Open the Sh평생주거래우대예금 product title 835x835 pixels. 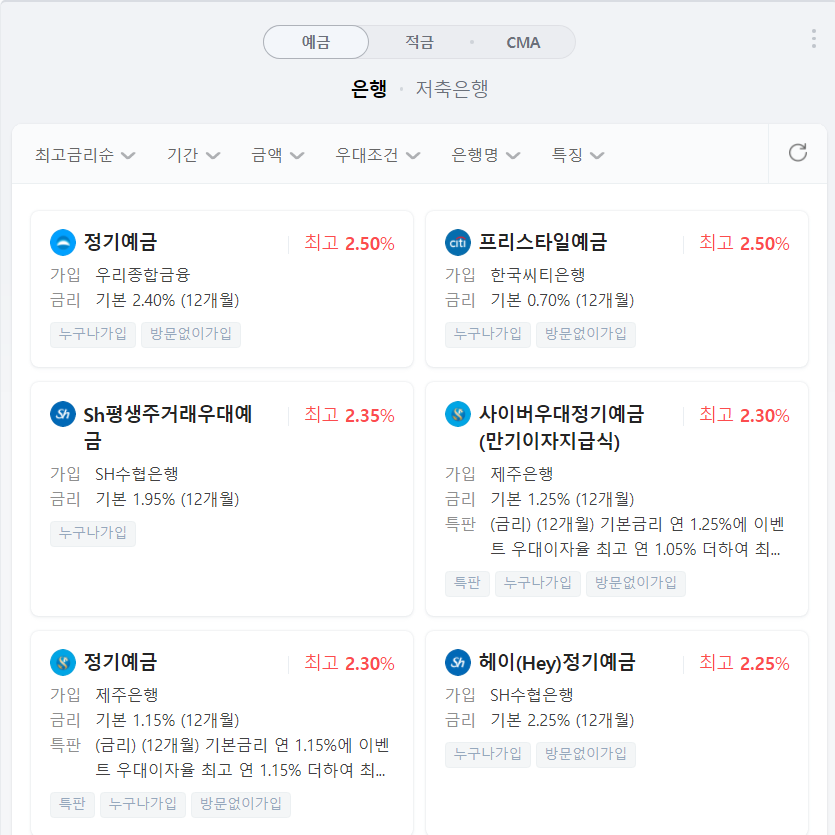(168, 427)
